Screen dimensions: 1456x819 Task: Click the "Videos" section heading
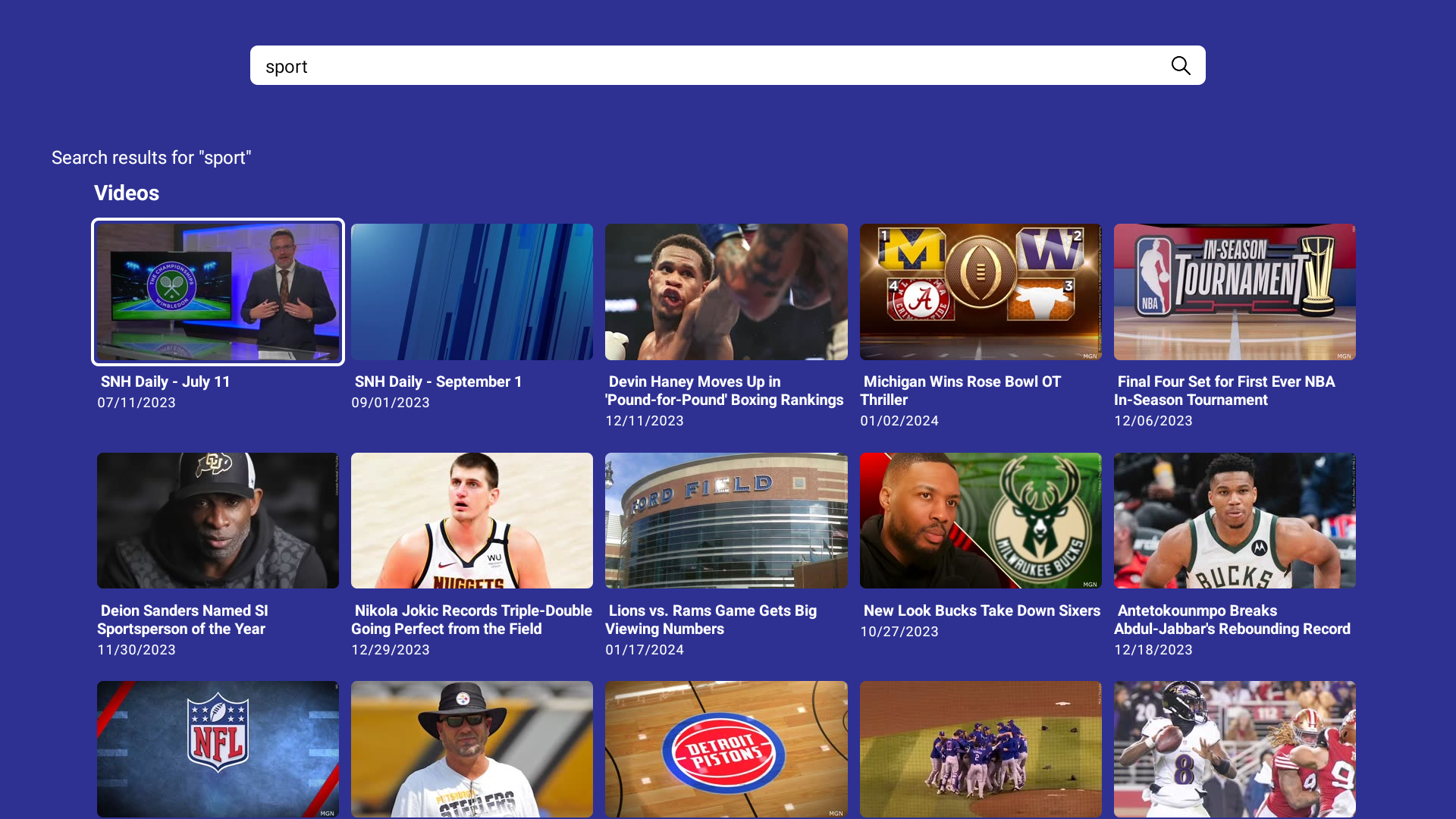point(126,193)
